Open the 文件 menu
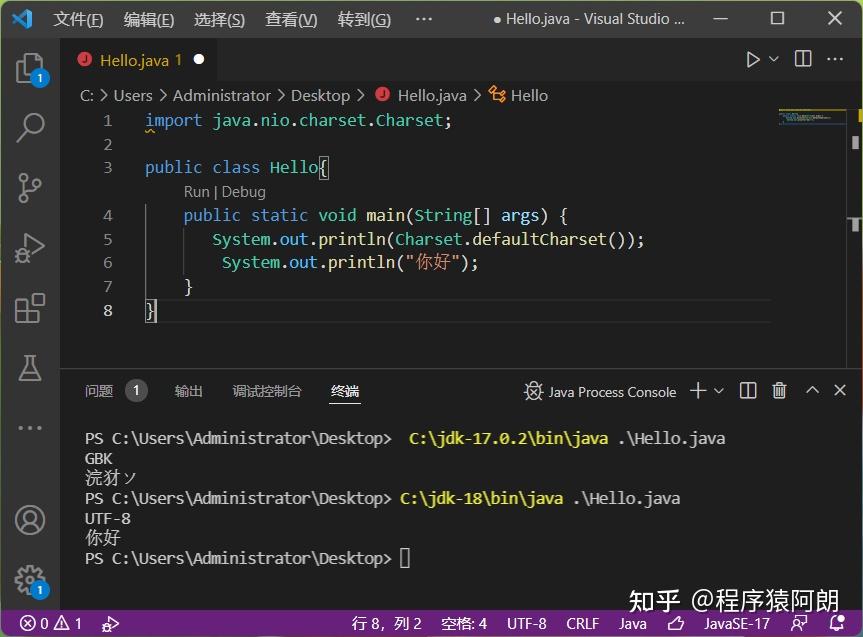The image size is (863, 637). pyautogui.click(x=78, y=18)
